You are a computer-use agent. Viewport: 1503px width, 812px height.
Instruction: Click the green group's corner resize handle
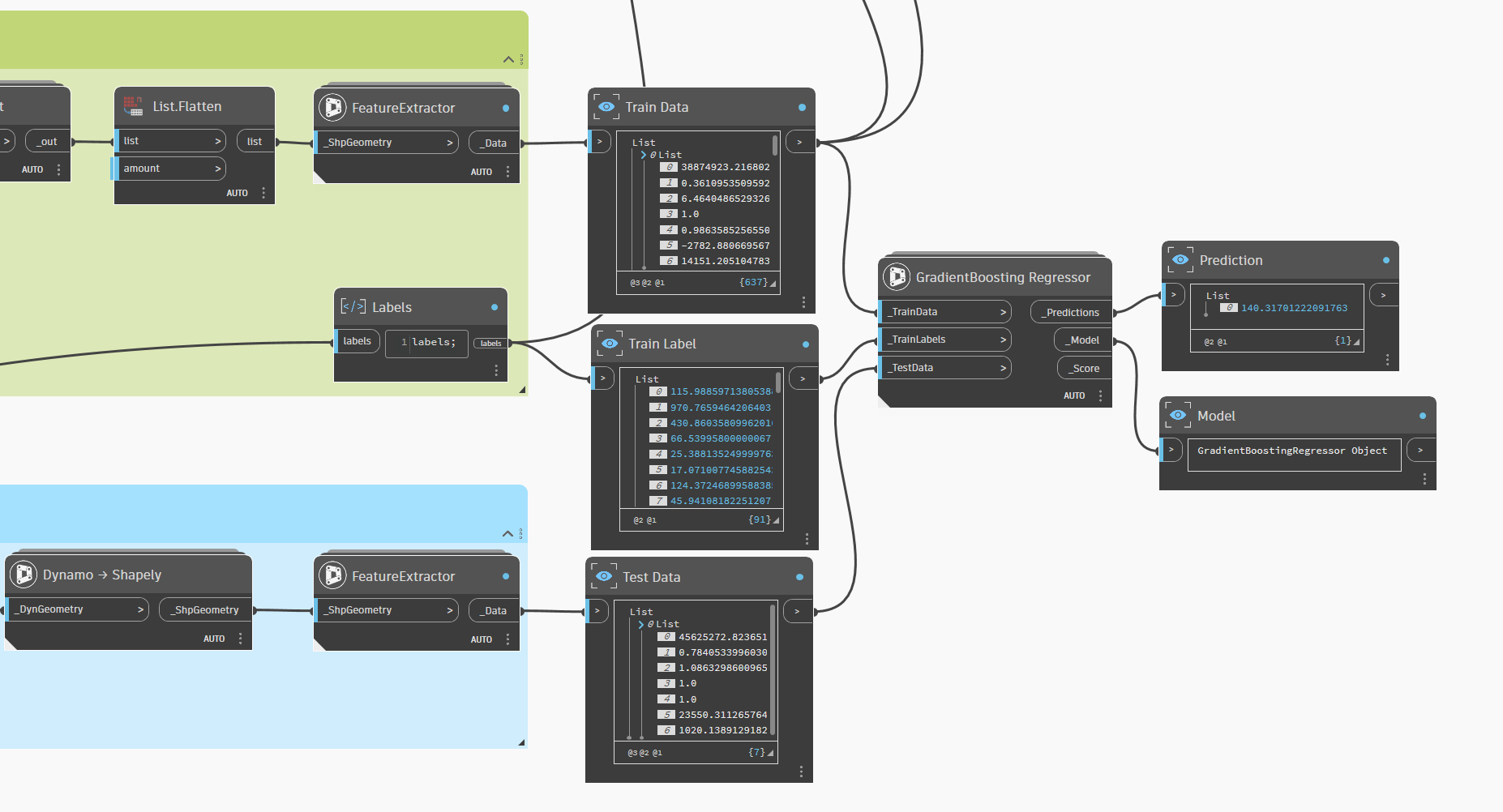point(522,390)
